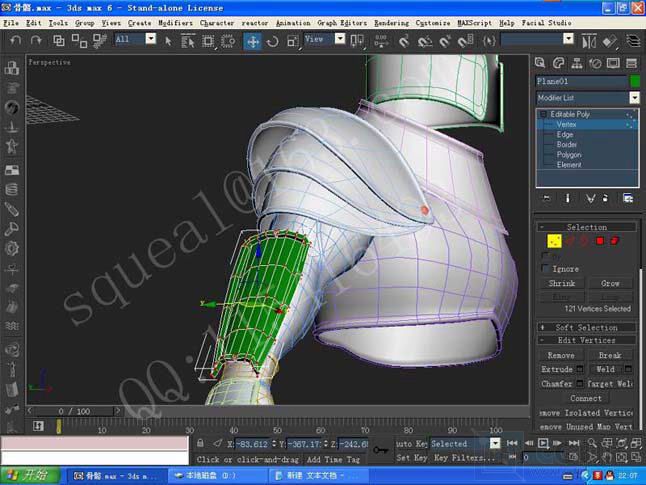Click Pin Stack icon below modifier stack

point(547,198)
